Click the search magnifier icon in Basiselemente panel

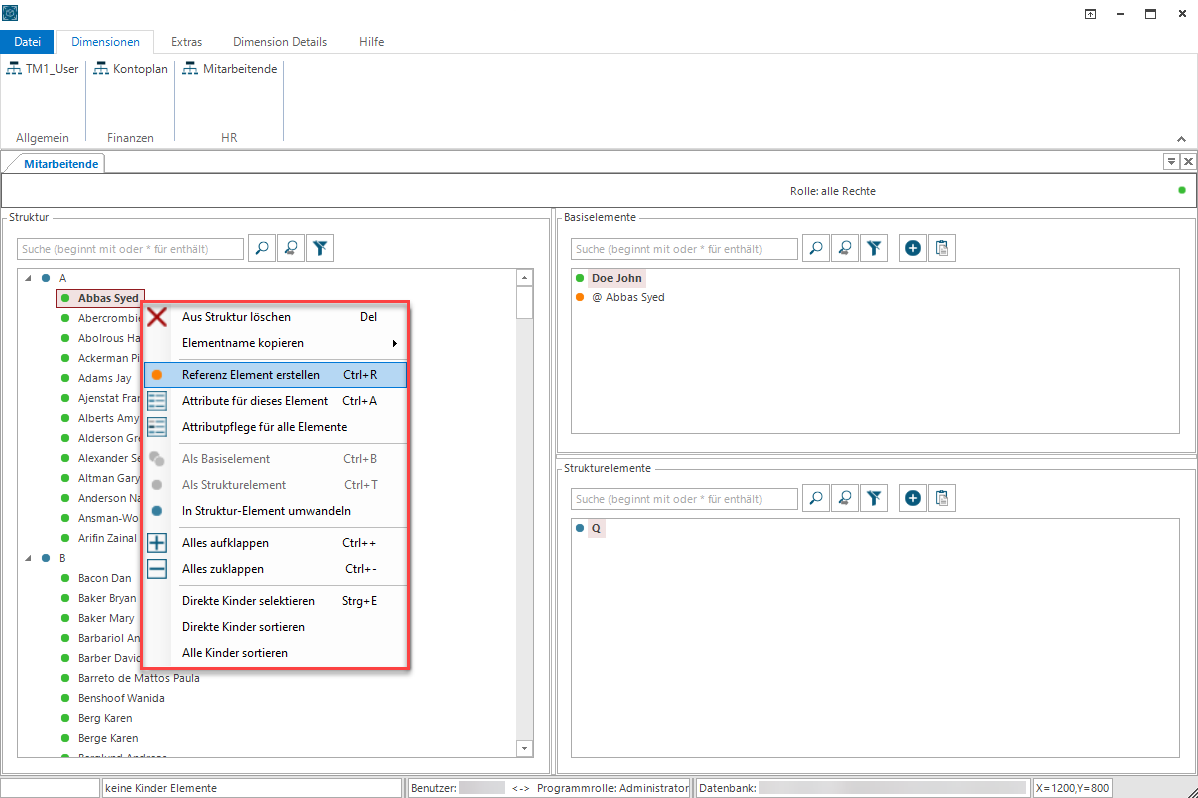(x=816, y=248)
